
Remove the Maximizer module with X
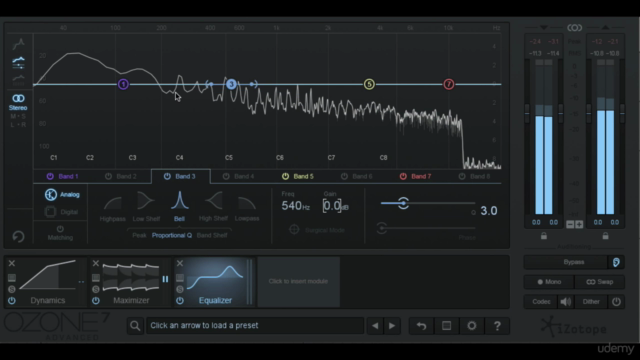(96, 263)
